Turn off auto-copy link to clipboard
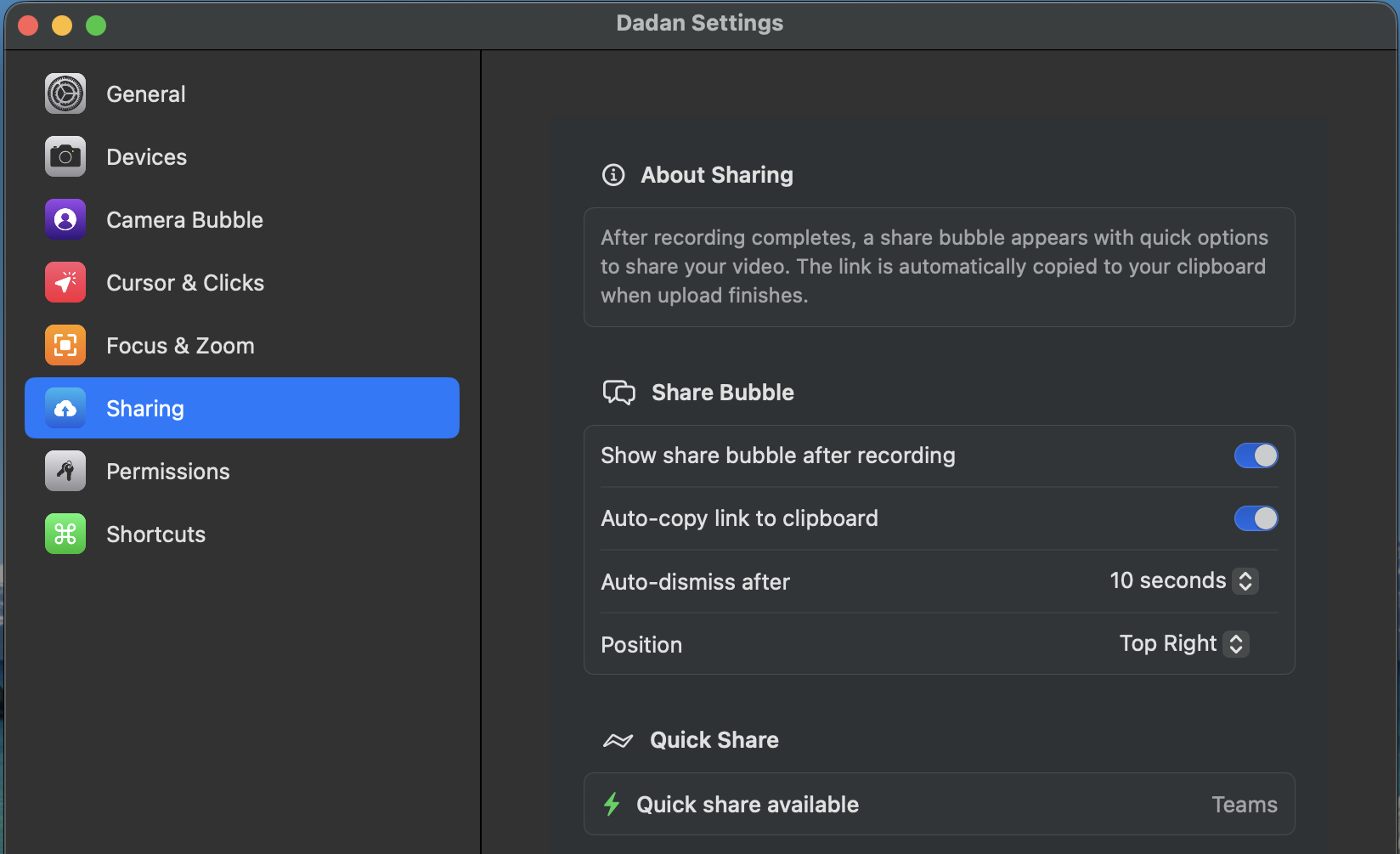The height and width of the screenshot is (854, 1400). pos(1256,518)
